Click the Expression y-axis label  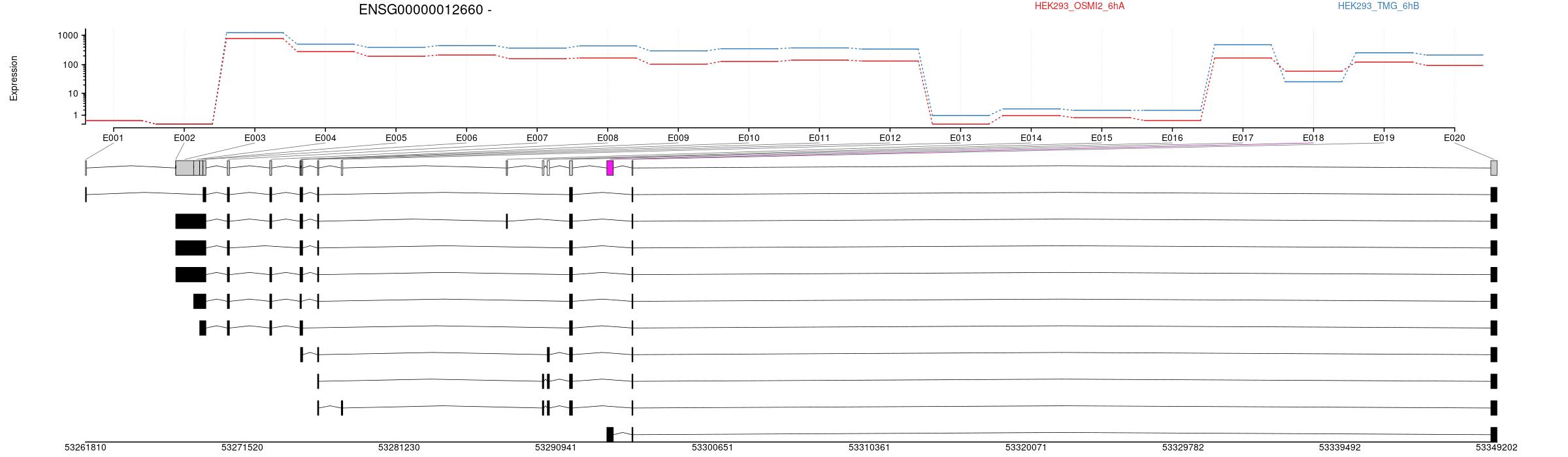click(x=14, y=78)
